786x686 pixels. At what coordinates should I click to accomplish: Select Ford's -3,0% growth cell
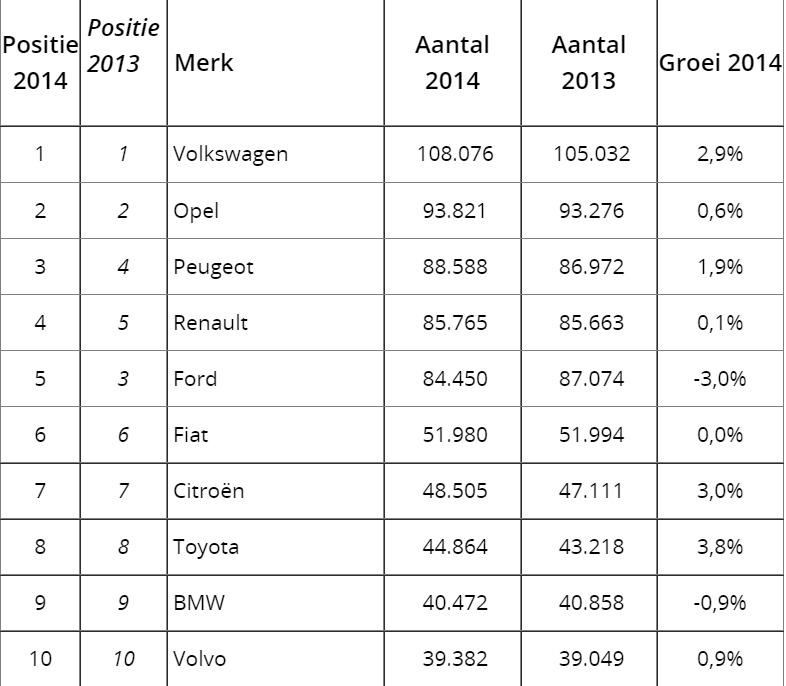pyautogui.click(x=720, y=379)
